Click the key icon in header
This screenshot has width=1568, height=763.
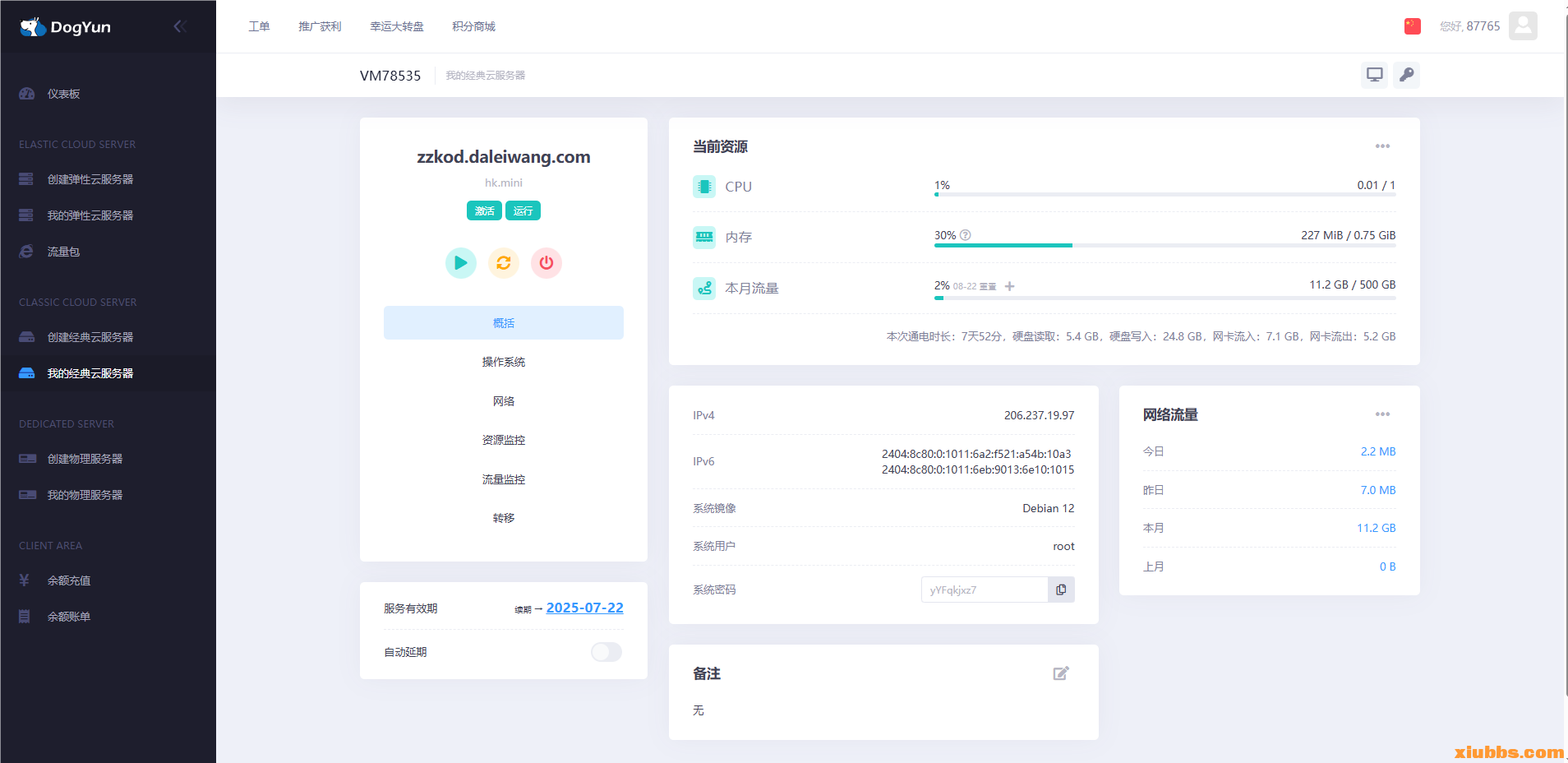[1406, 75]
